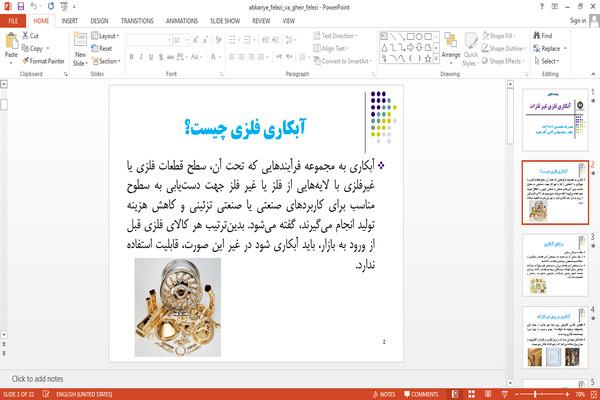600x400 pixels.
Task: Click the zoom in plus button
Action: [x=567, y=394]
